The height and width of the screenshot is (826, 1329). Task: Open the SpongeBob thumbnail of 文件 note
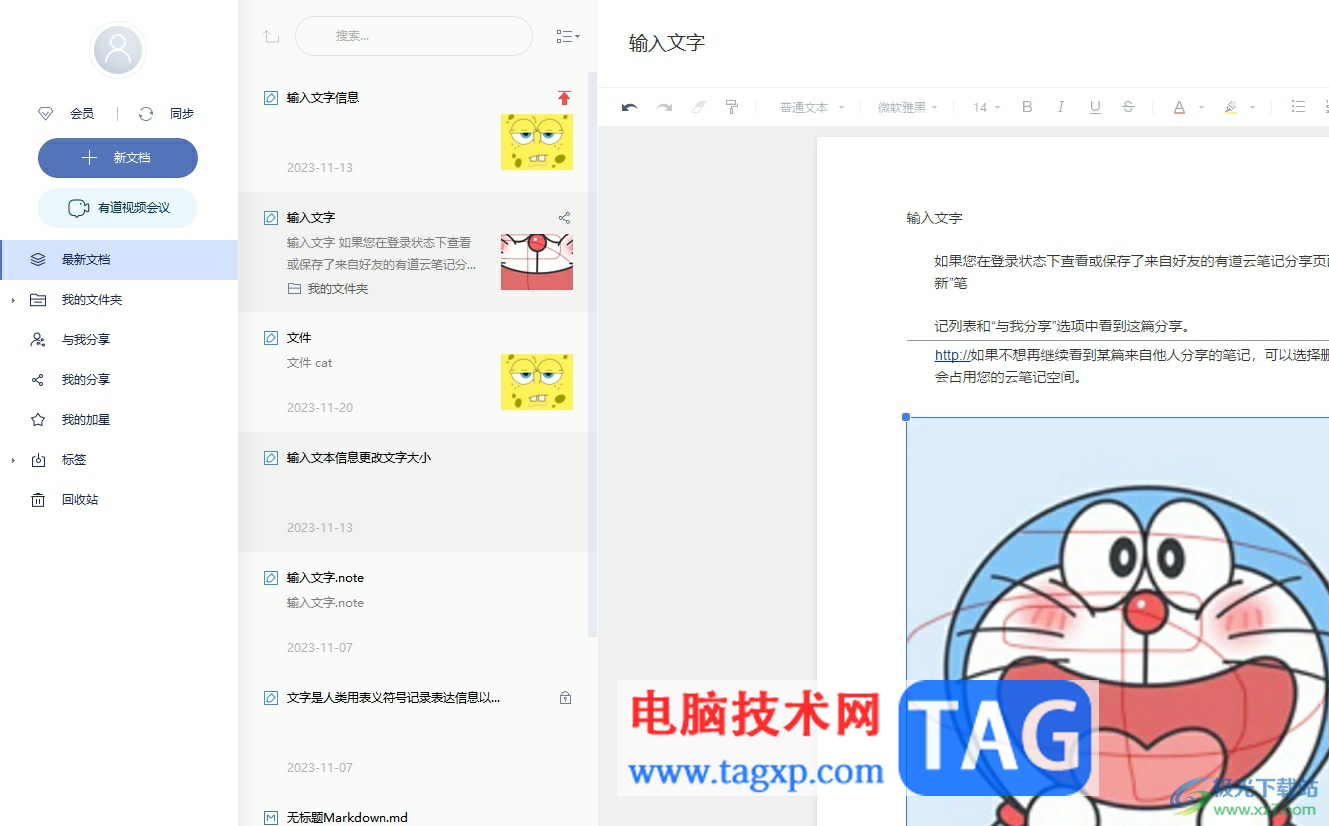pyautogui.click(x=537, y=382)
